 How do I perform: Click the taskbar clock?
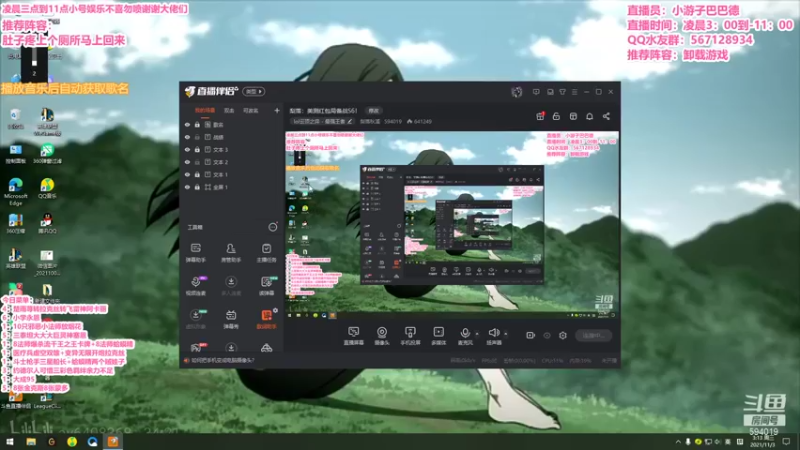764,442
